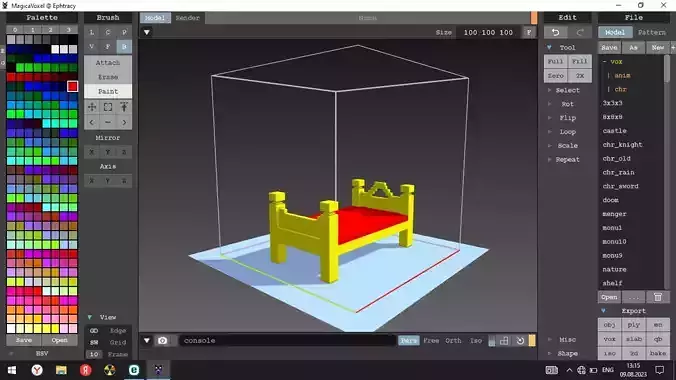Select the Attach brush action

click(x=108, y=63)
